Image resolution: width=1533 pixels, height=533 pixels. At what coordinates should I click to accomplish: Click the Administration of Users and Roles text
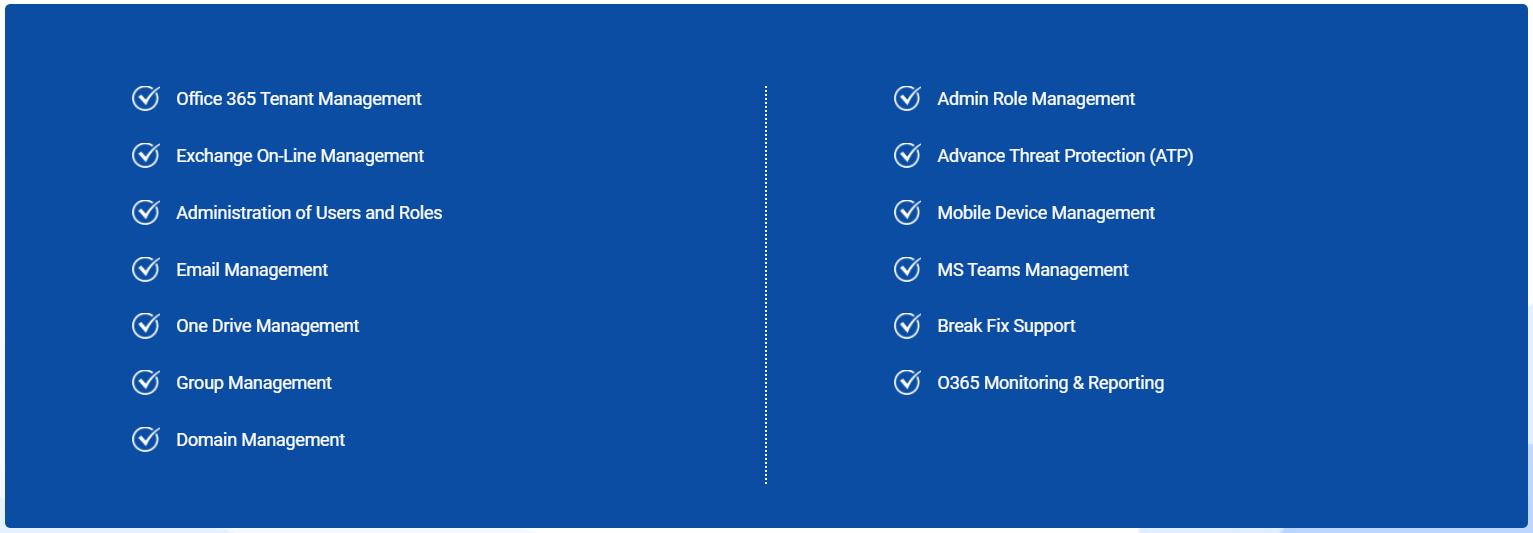tap(309, 213)
